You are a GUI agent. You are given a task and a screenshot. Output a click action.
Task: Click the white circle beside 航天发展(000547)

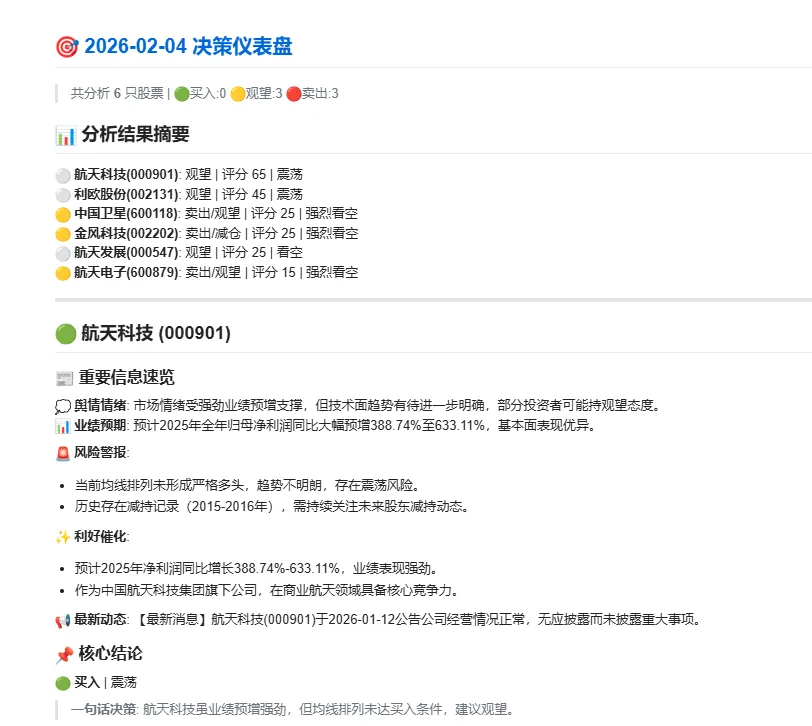click(x=63, y=253)
